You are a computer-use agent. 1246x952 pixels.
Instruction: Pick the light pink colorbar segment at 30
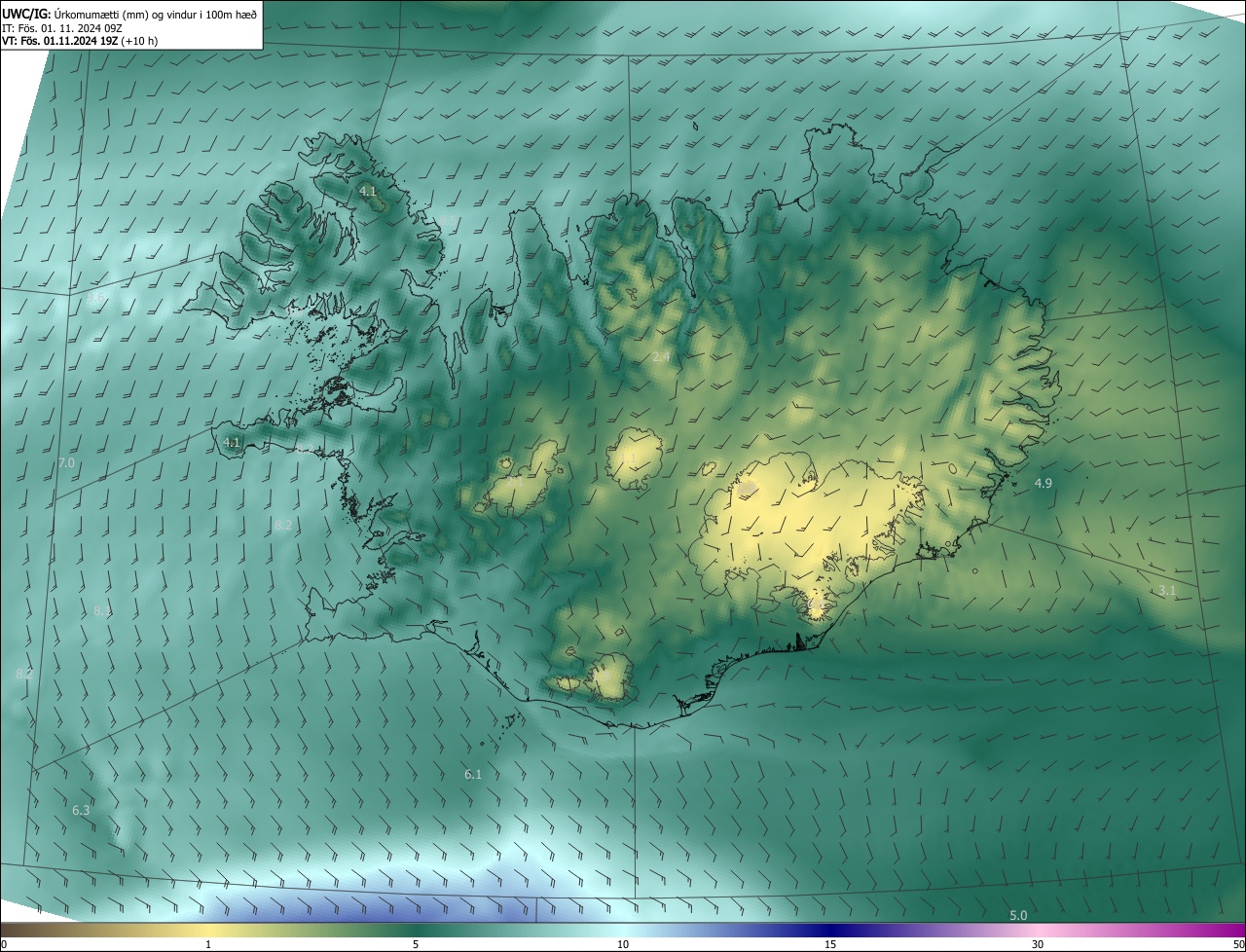[1038, 930]
